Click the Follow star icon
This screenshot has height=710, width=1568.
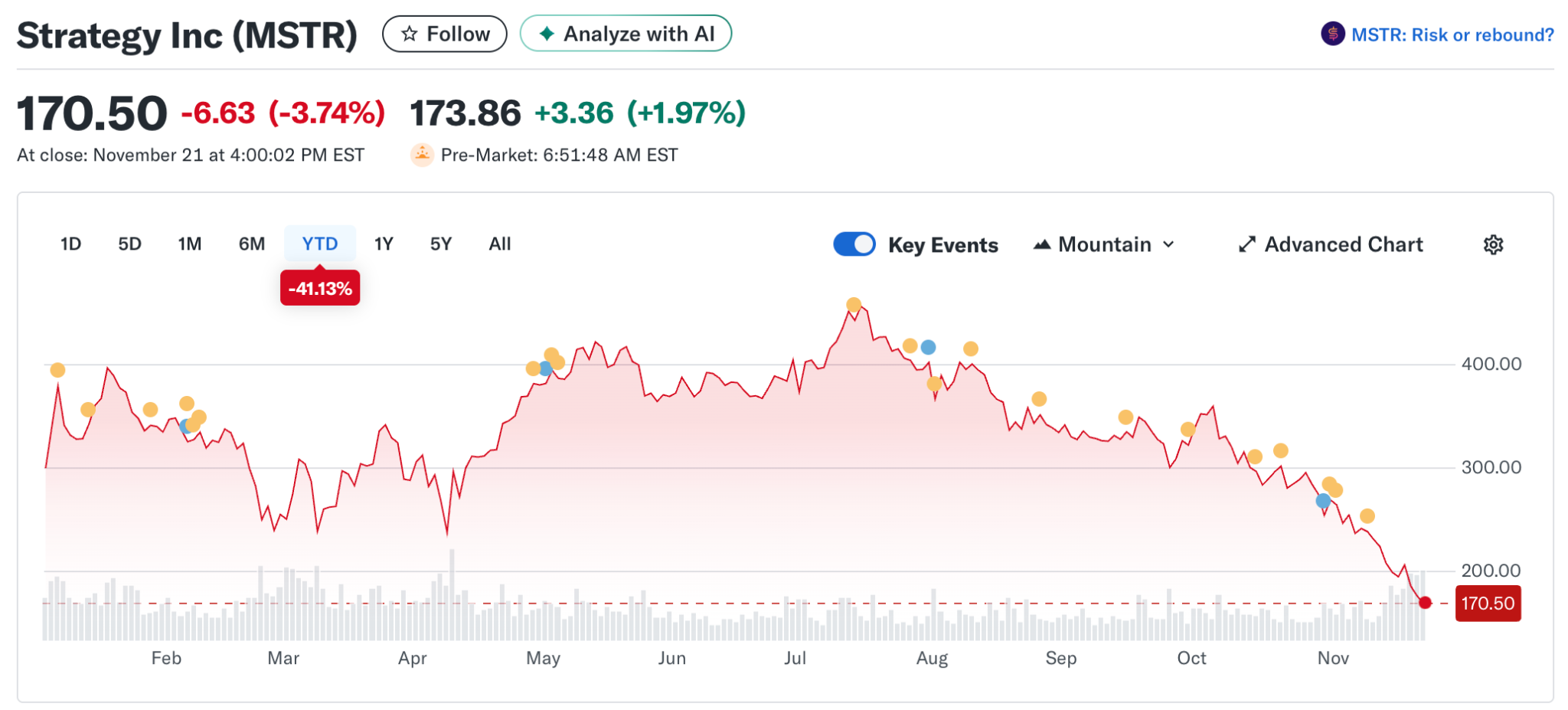pos(410,33)
